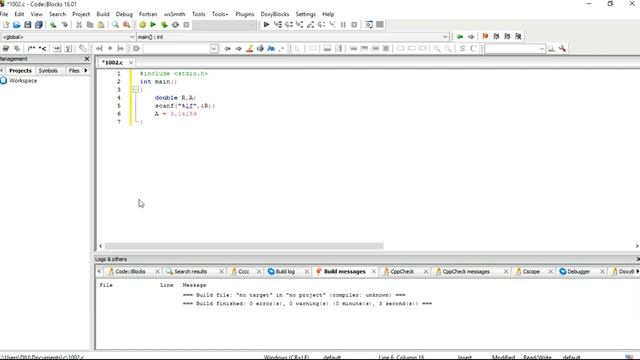Open the main() : int function dropdown
The height and width of the screenshot is (360, 640).
[445, 37]
